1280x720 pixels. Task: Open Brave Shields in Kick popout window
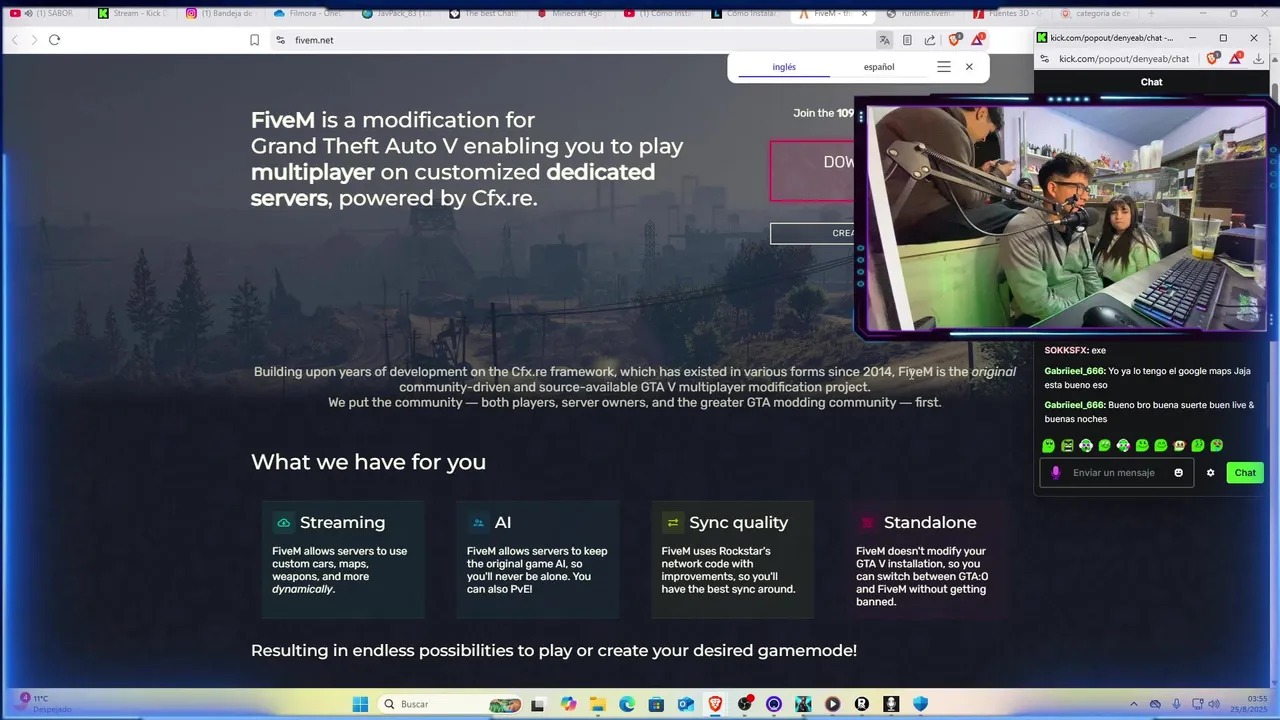tap(1212, 59)
